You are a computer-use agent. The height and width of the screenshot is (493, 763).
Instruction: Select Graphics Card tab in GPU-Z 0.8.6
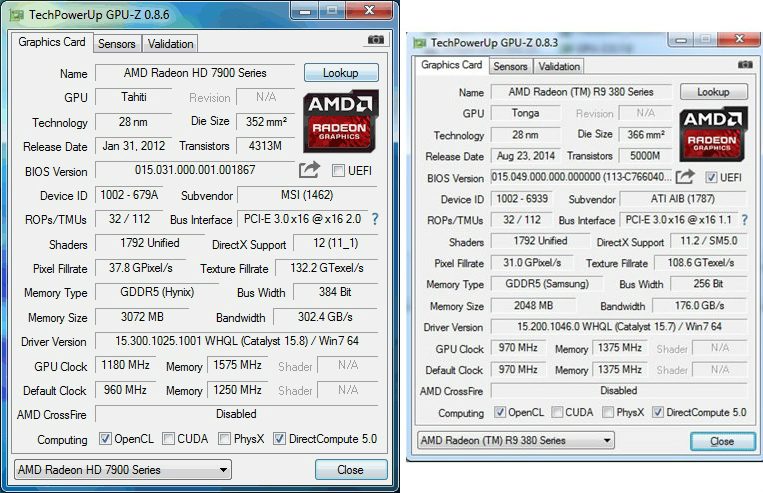52,42
